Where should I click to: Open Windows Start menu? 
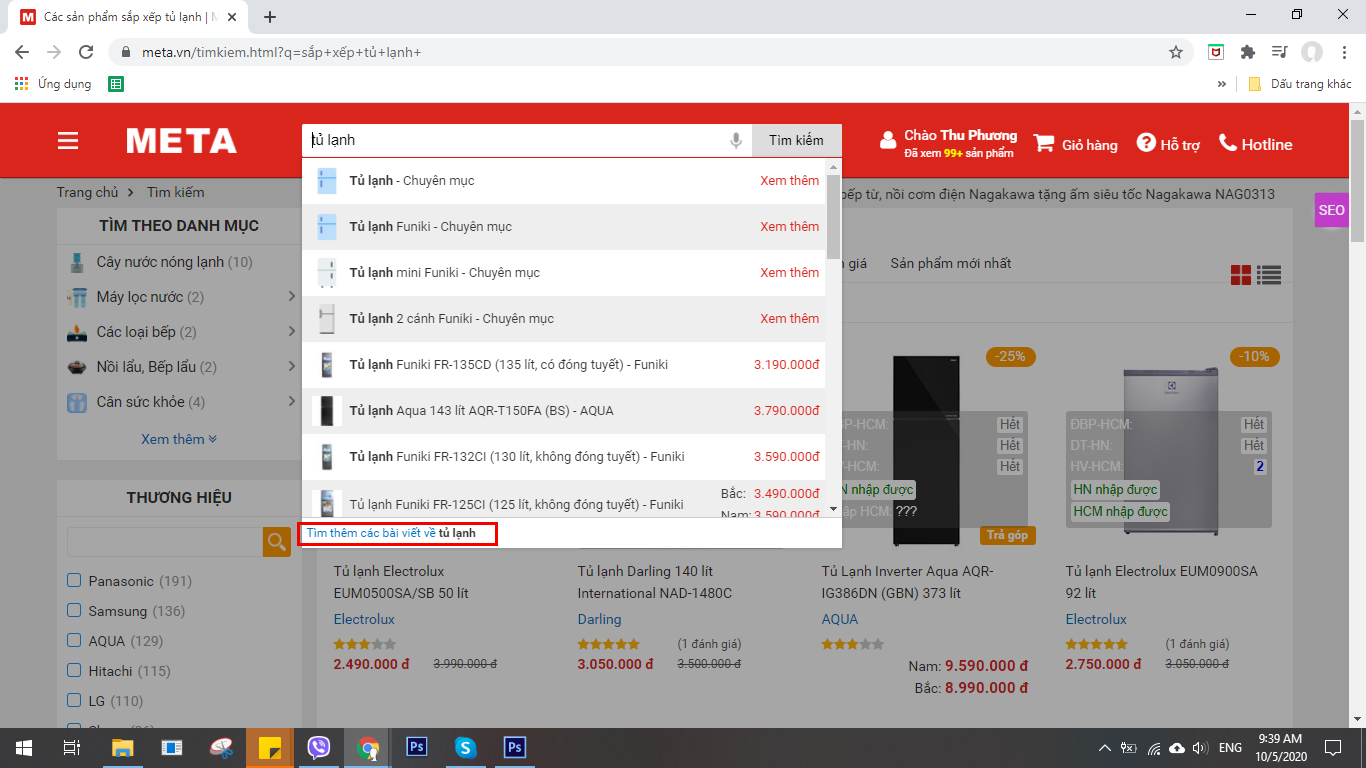(23, 747)
